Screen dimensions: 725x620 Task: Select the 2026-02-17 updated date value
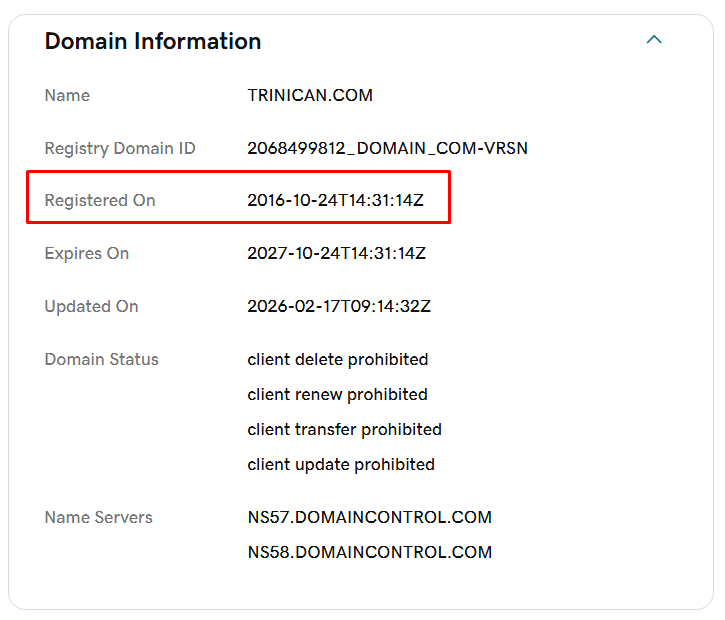[x=339, y=307]
